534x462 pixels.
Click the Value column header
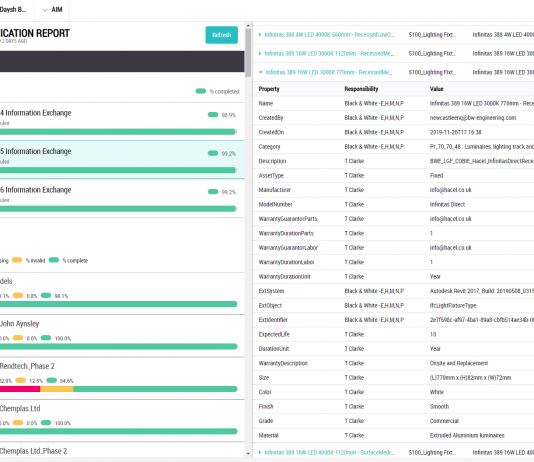(x=436, y=89)
